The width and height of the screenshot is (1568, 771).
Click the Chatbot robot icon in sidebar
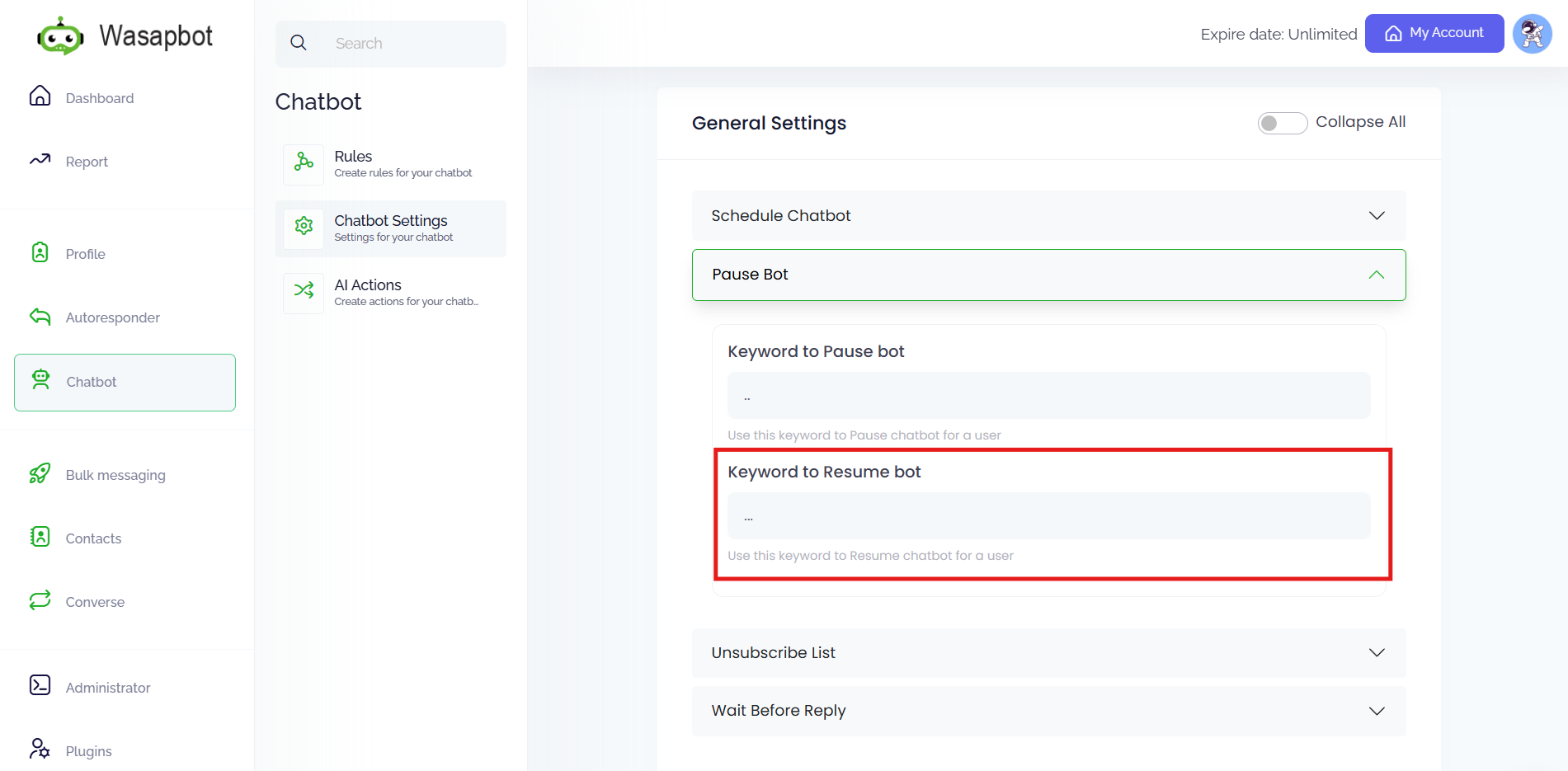click(40, 379)
